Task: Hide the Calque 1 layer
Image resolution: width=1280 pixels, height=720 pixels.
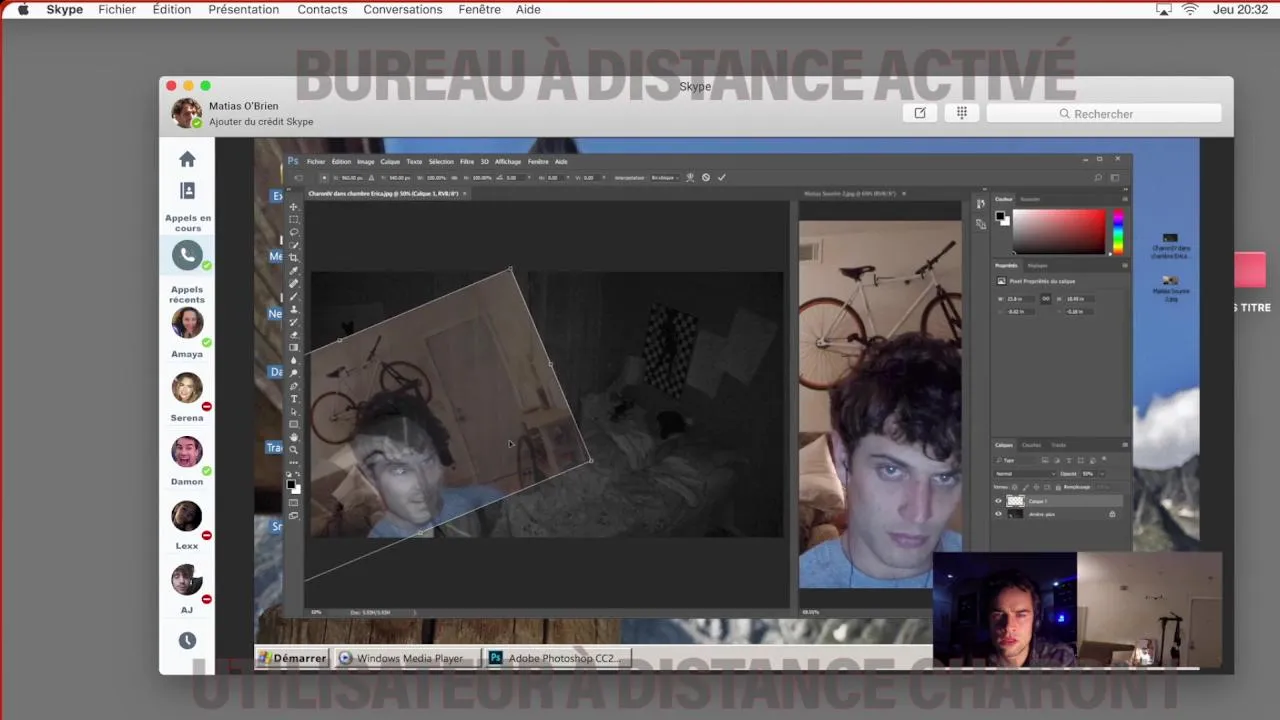Action: point(998,501)
